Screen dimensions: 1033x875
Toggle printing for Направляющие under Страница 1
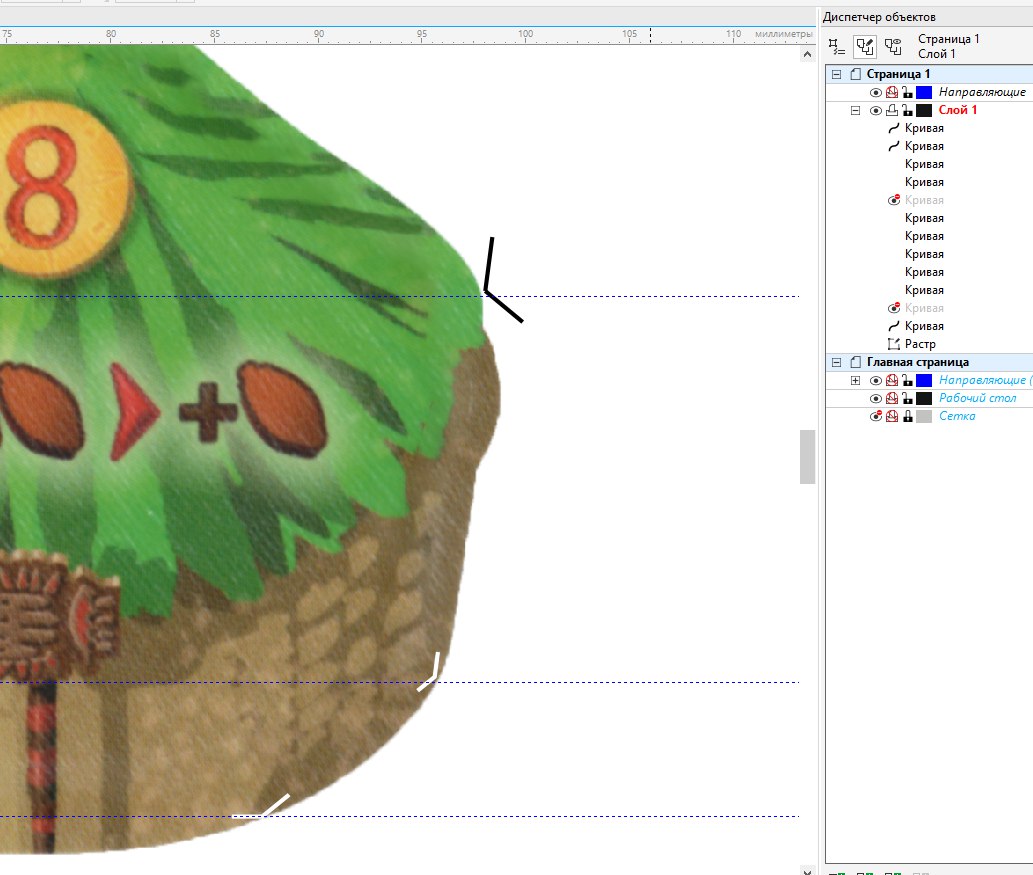892,92
